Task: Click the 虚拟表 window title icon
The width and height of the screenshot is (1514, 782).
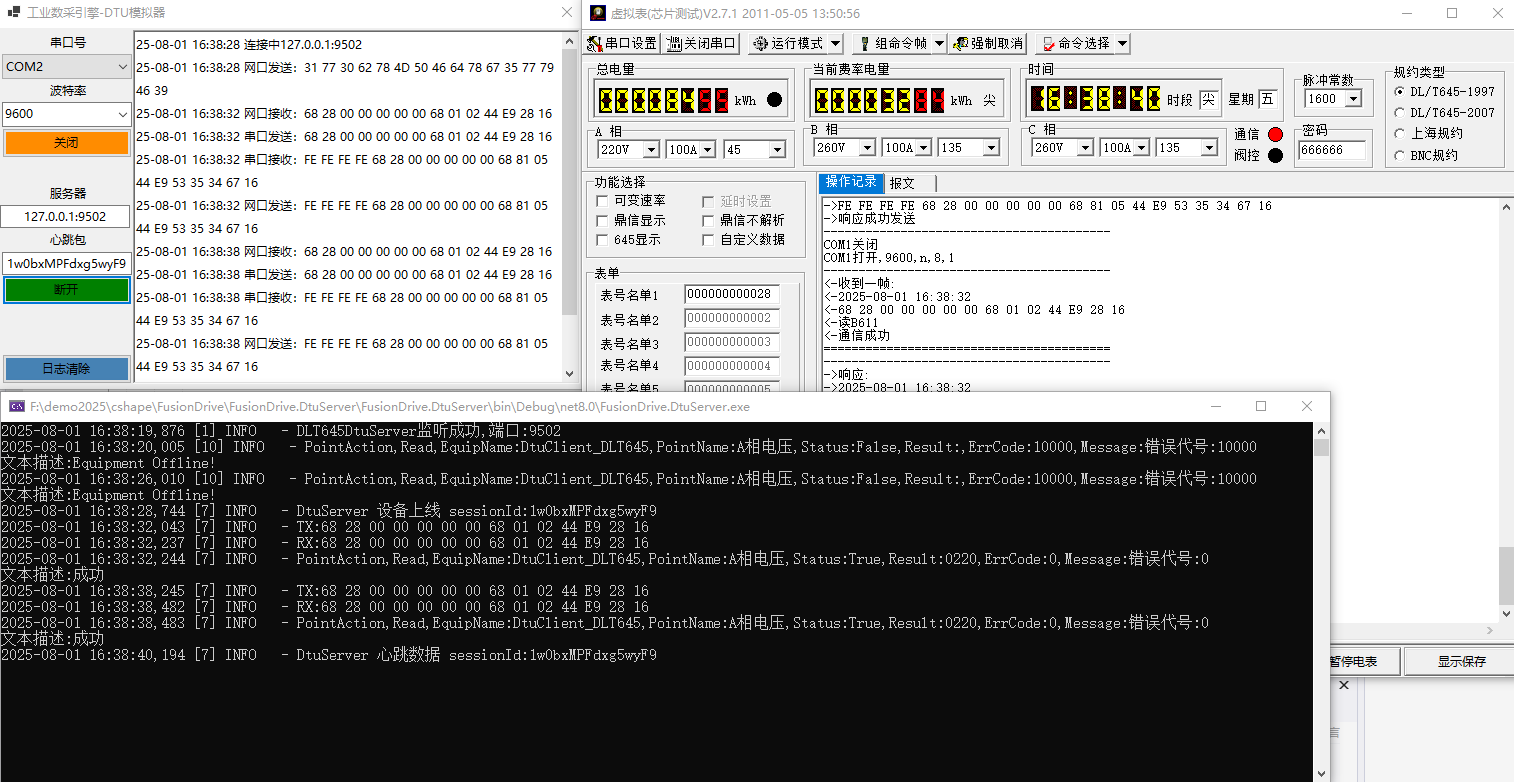Action: pyautogui.click(x=597, y=13)
